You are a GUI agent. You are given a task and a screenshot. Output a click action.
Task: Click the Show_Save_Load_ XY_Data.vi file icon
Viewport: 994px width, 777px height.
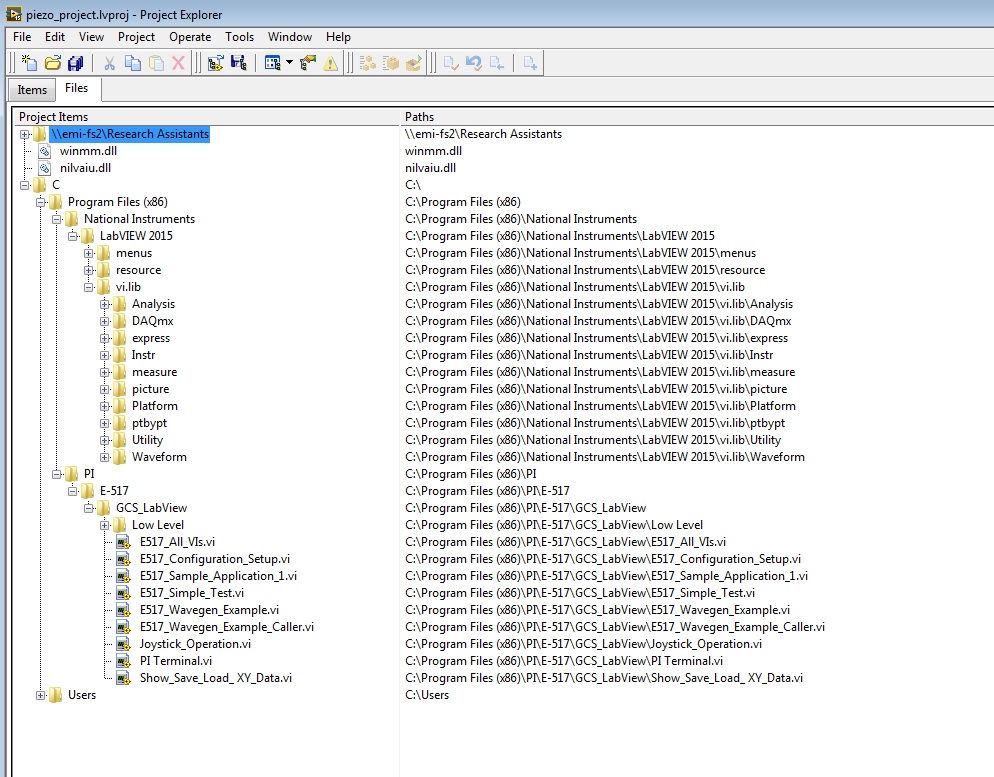point(123,678)
